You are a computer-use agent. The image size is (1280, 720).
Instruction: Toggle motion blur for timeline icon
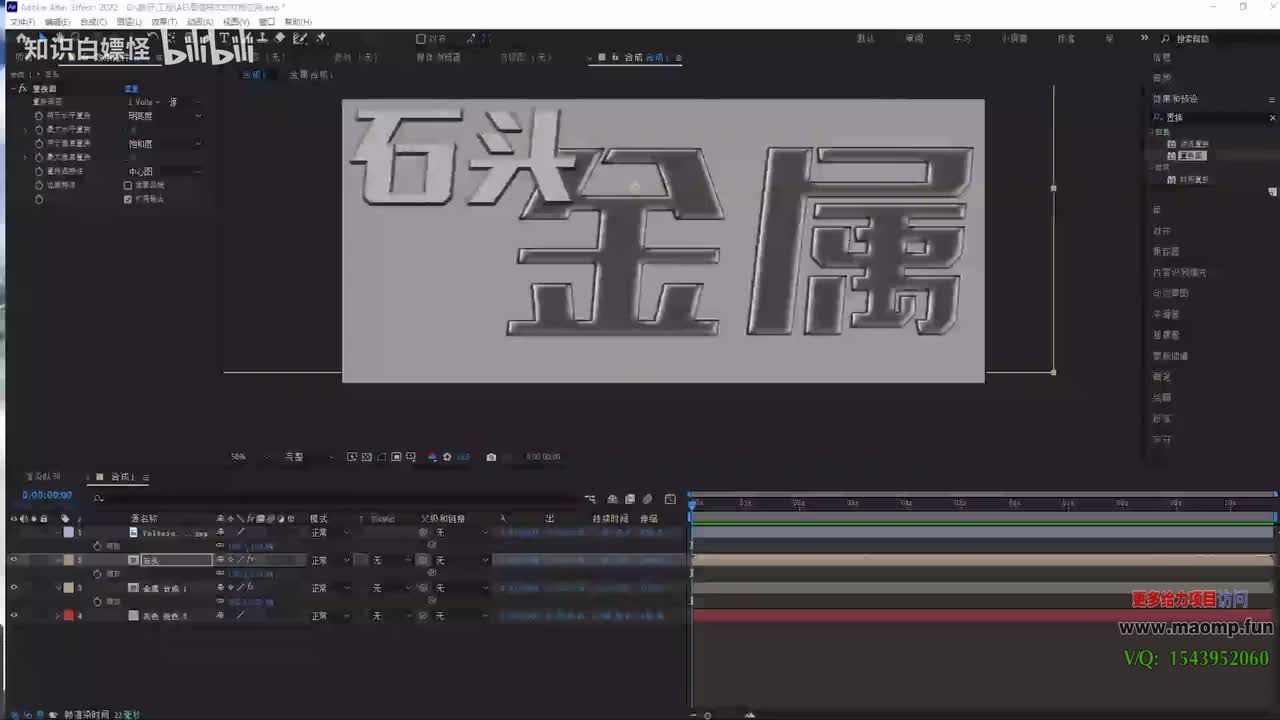pyautogui.click(x=648, y=499)
